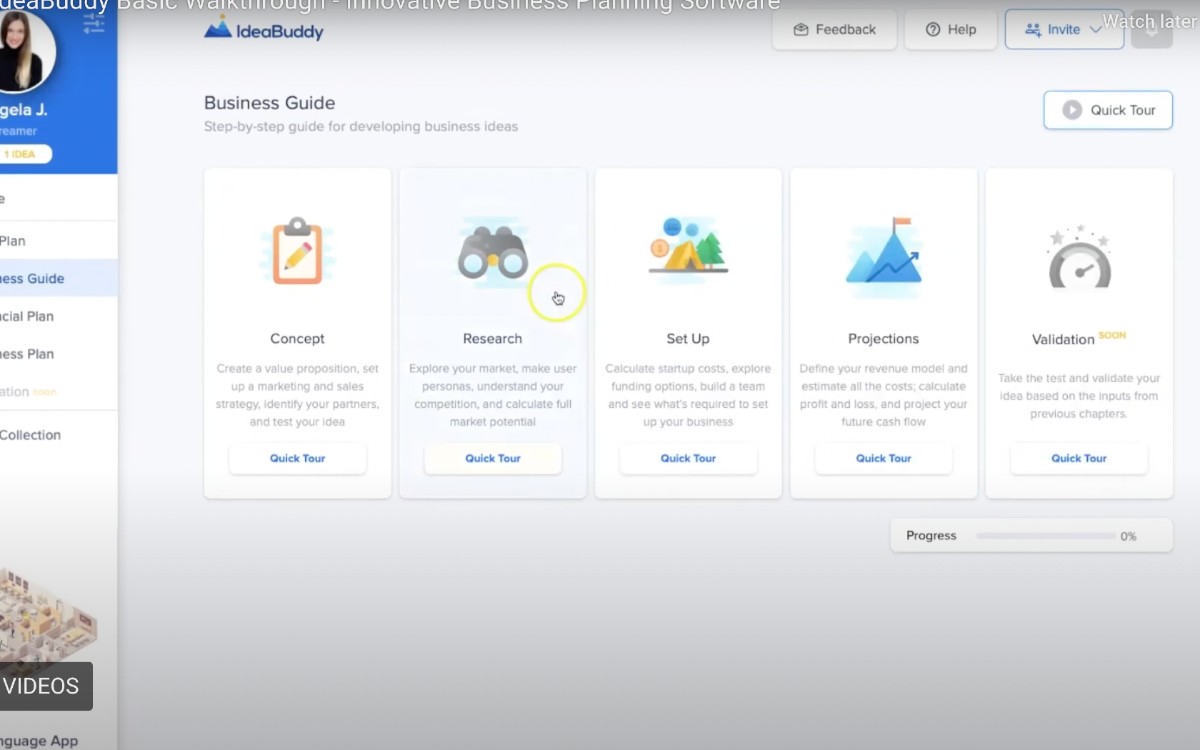Click the Set Up tent icon
Image resolution: width=1200 pixels, height=750 pixels.
(x=688, y=246)
